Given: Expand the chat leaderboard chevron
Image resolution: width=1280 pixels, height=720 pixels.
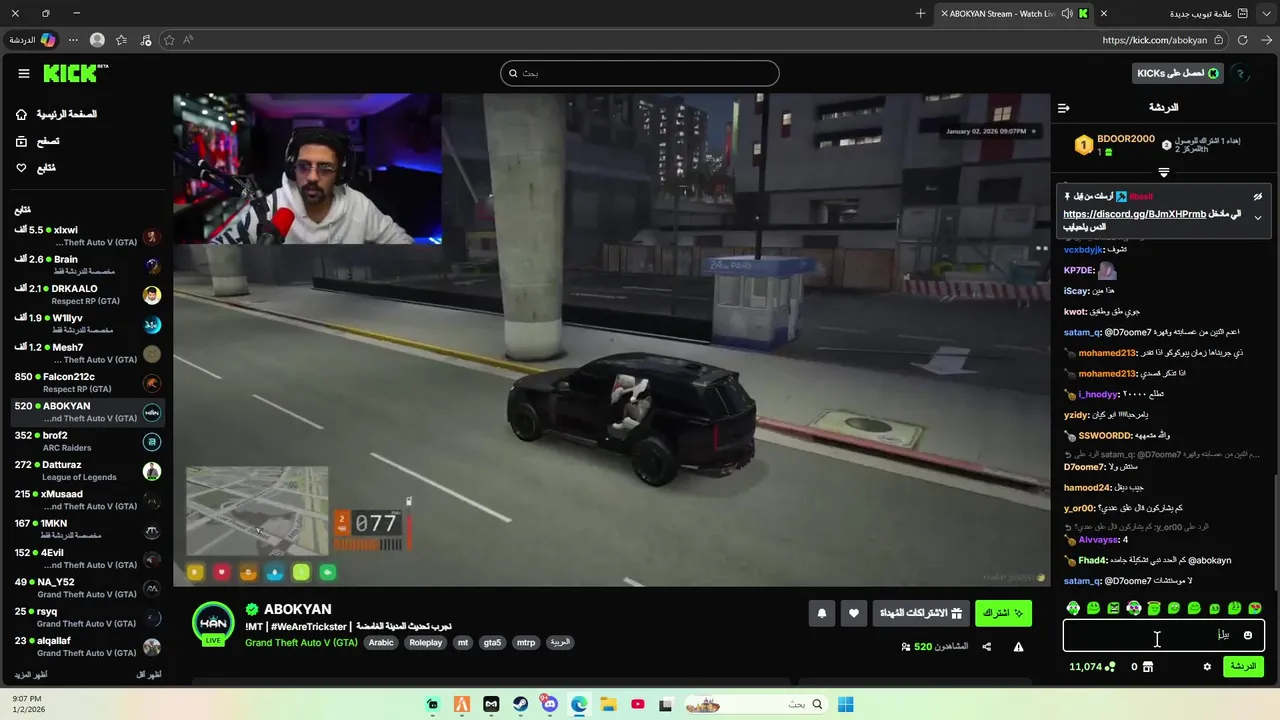Looking at the screenshot, I should (1163, 172).
